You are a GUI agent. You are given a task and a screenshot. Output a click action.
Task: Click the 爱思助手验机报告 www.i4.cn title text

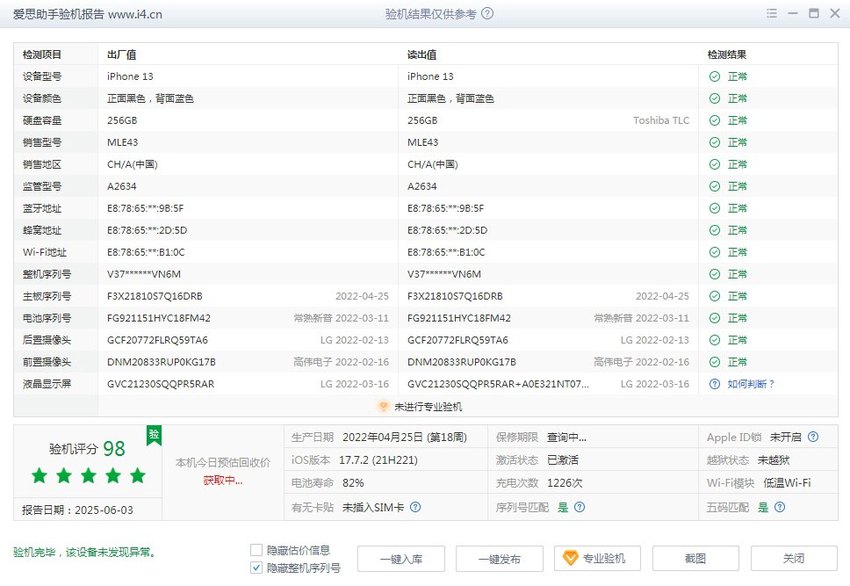coord(87,14)
